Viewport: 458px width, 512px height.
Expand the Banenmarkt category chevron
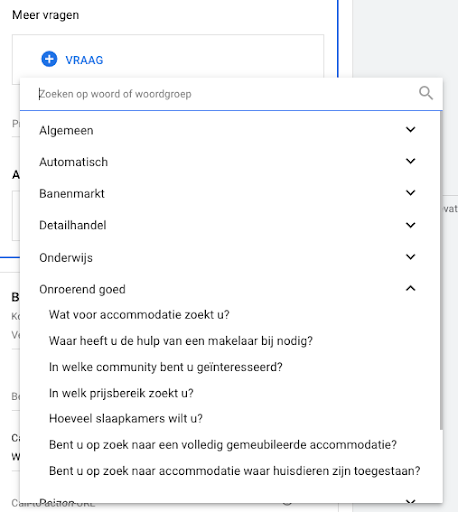(411, 193)
